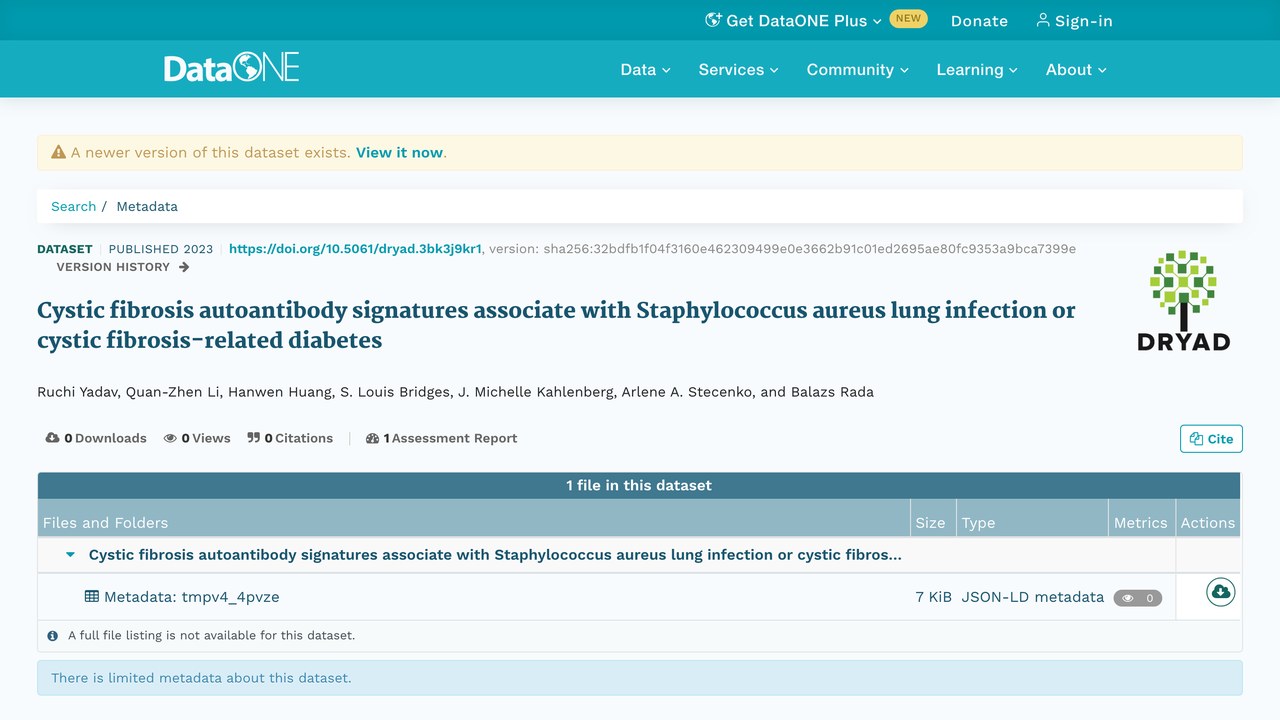
Task: Open the Learning menu
Action: [976, 69]
